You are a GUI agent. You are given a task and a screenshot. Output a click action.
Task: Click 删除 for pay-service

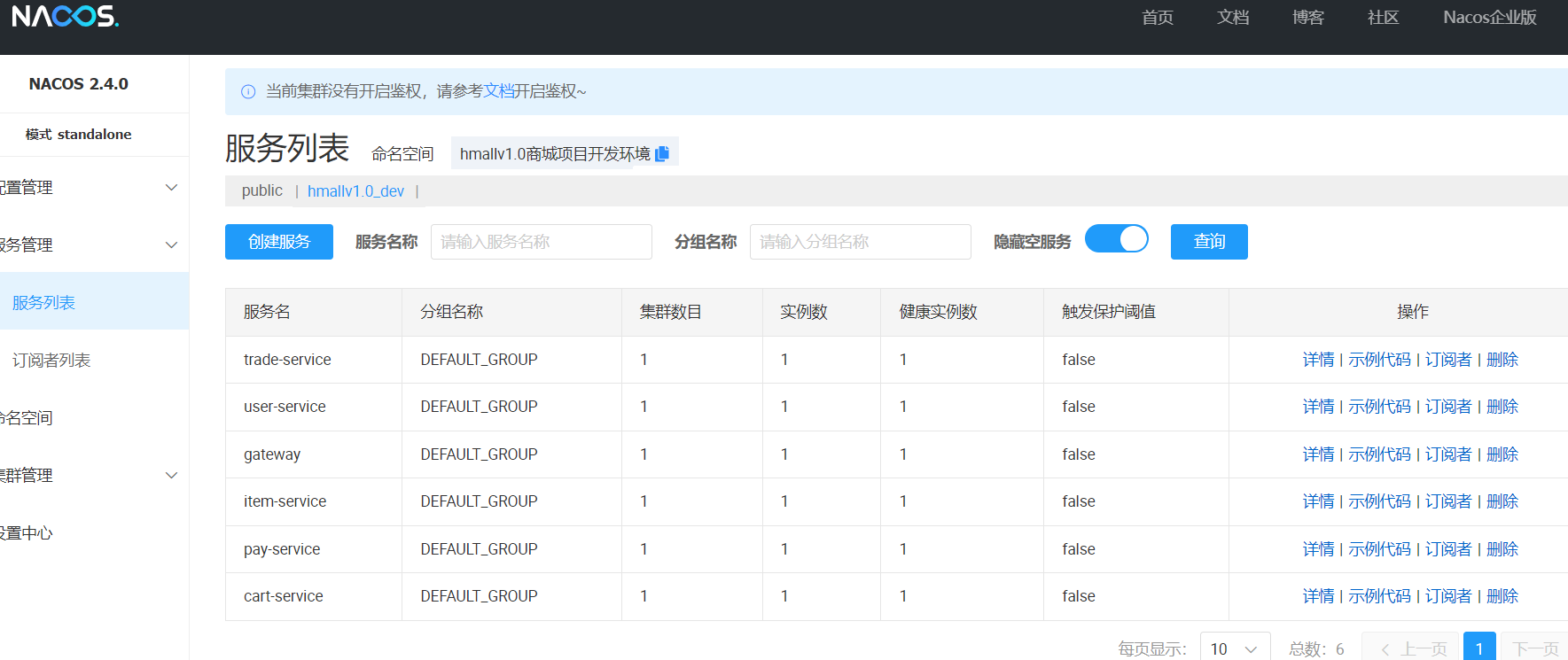(1502, 549)
